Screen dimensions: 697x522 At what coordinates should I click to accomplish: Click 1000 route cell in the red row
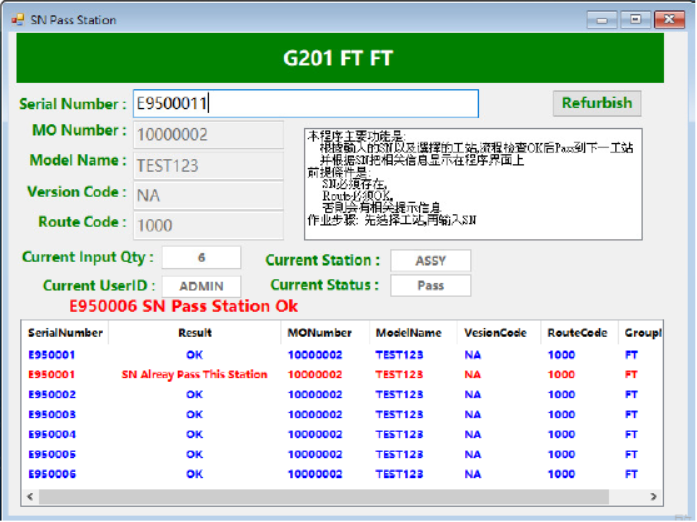(x=561, y=374)
